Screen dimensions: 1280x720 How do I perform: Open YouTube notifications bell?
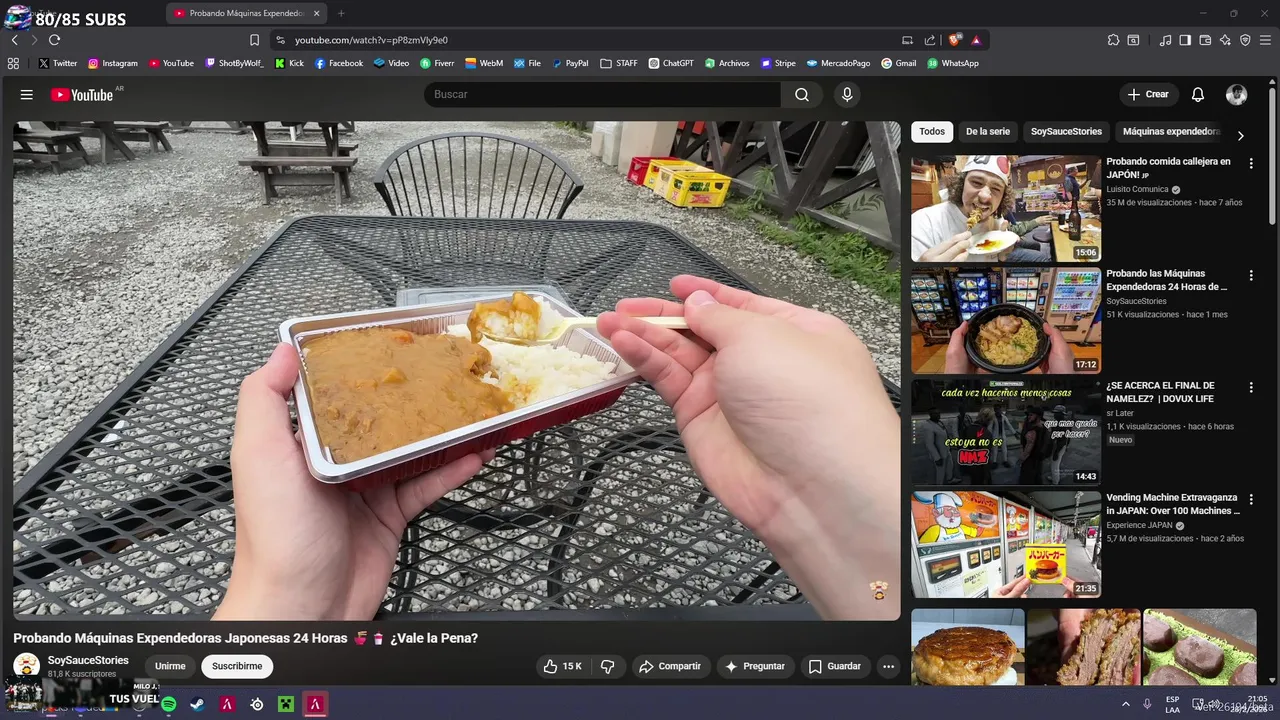[x=1198, y=95]
